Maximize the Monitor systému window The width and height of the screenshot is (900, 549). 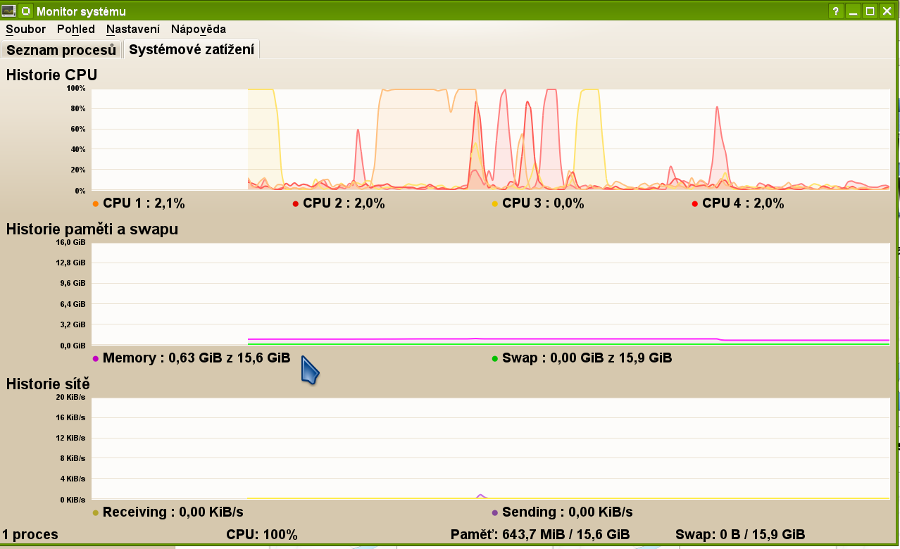[x=870, y=11]
